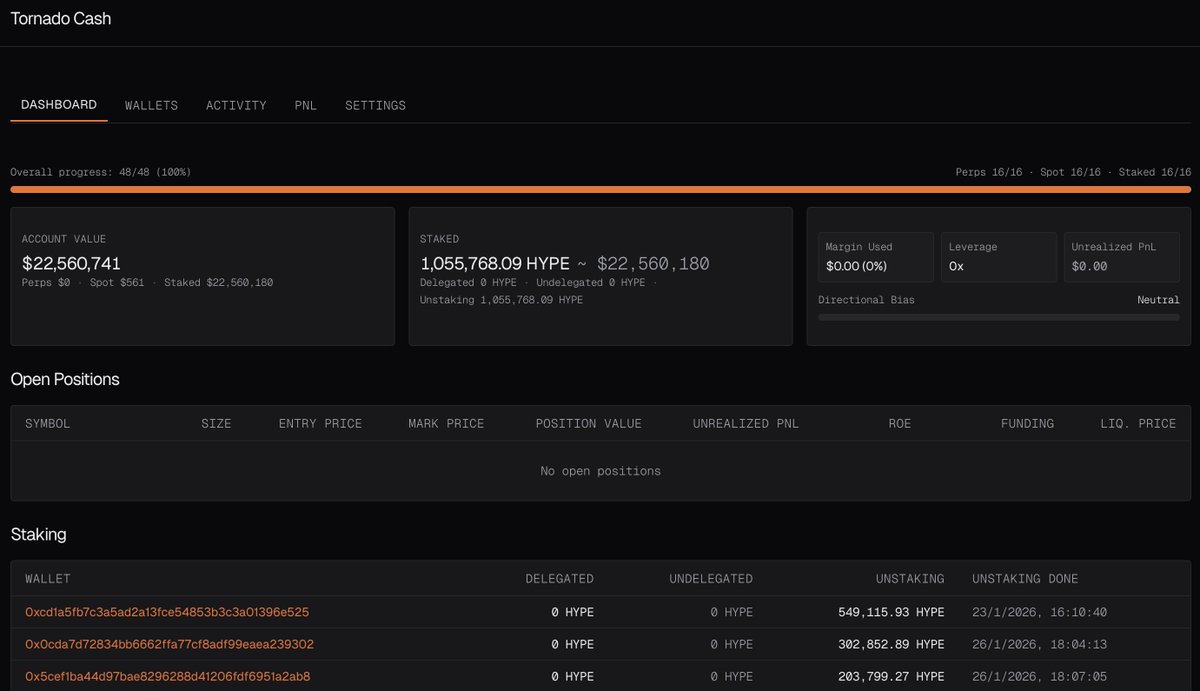
Task: Click the SYMBOL column header
Action: tap(48, 424)
